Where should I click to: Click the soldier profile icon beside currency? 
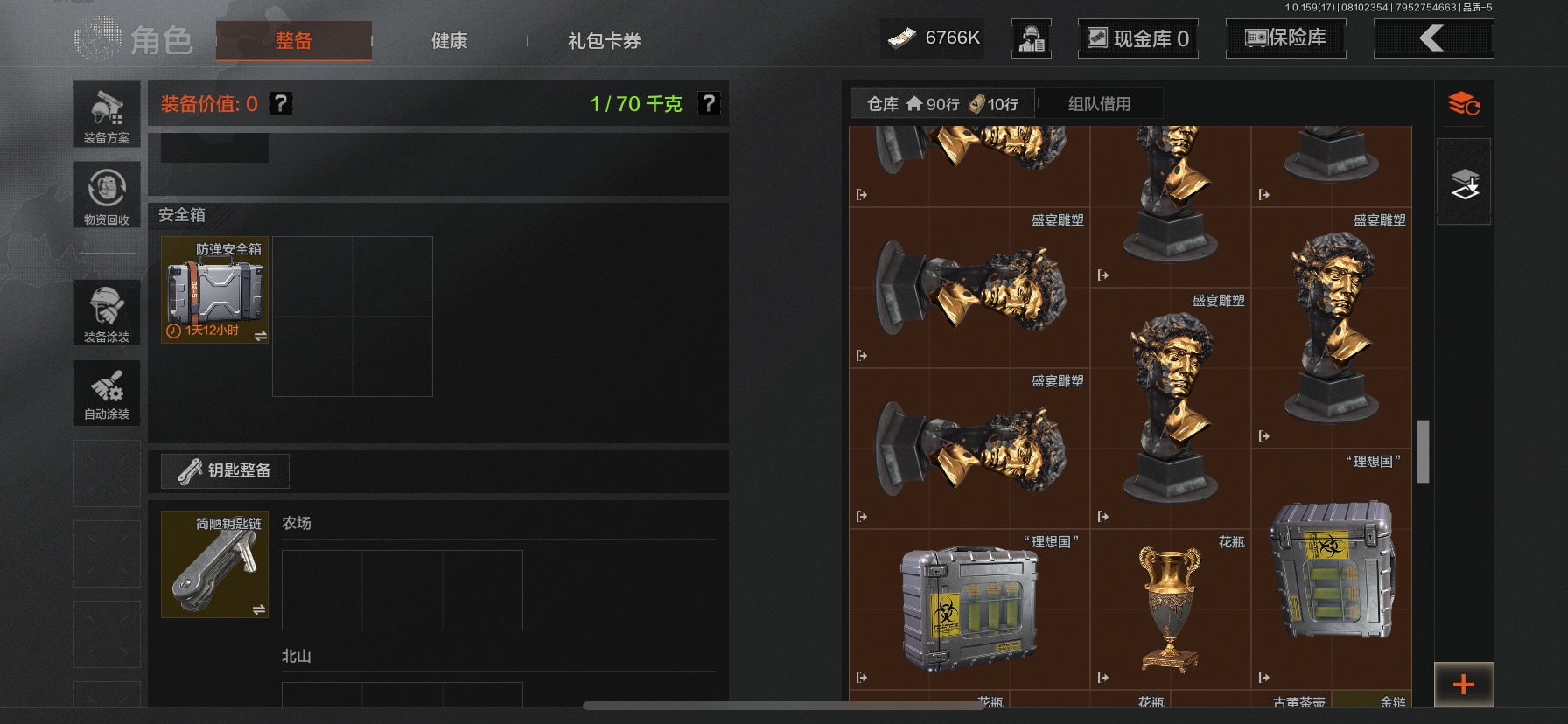pyautogui.click(x=1032, y=38)
